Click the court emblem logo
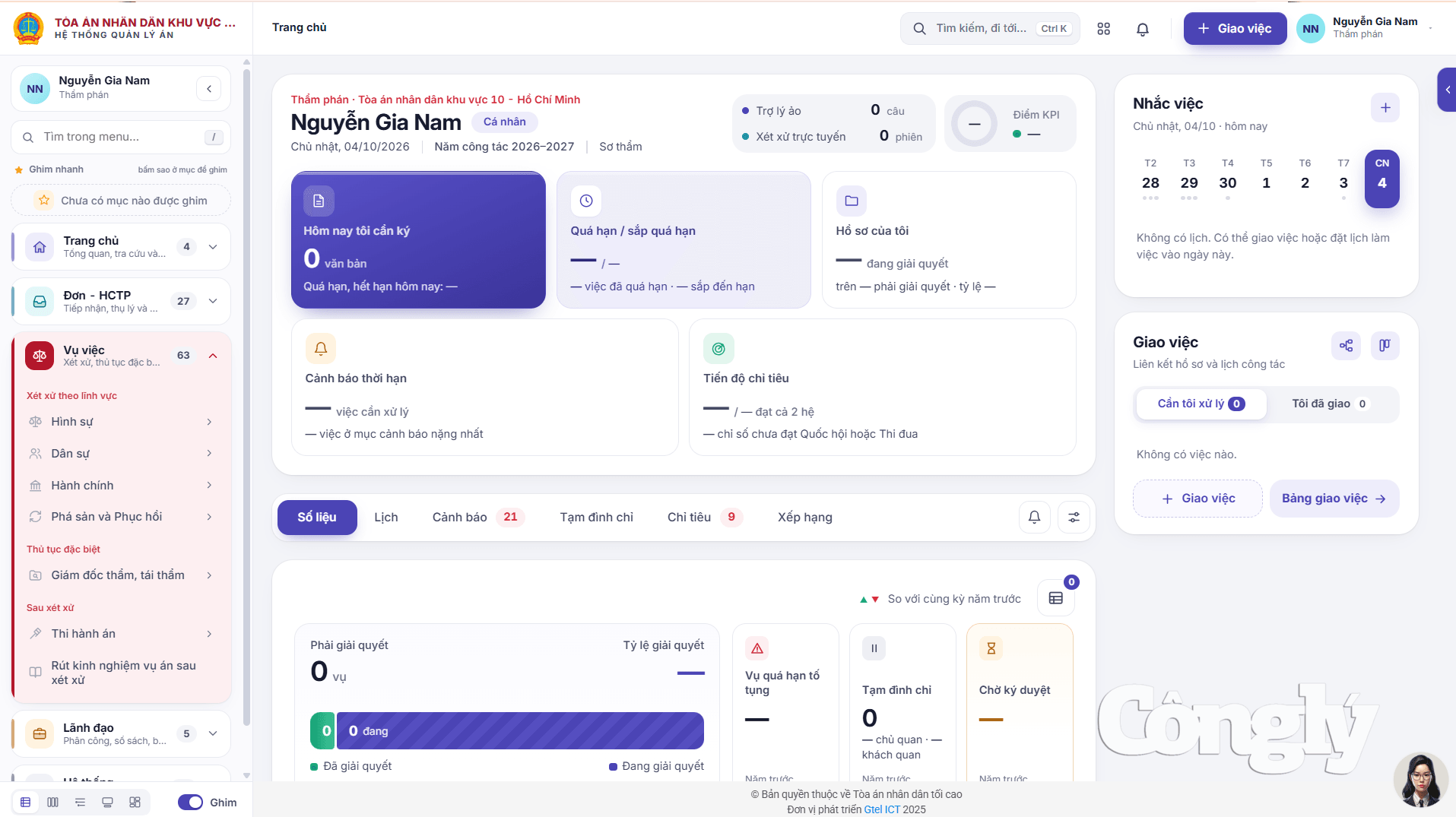 pos(29,28)
